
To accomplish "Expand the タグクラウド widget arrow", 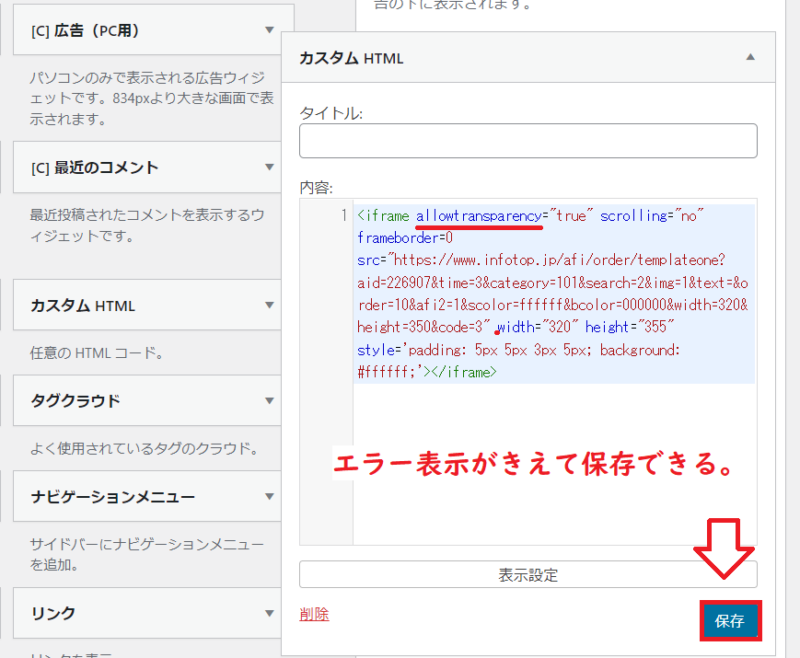I will pos(269,401).
